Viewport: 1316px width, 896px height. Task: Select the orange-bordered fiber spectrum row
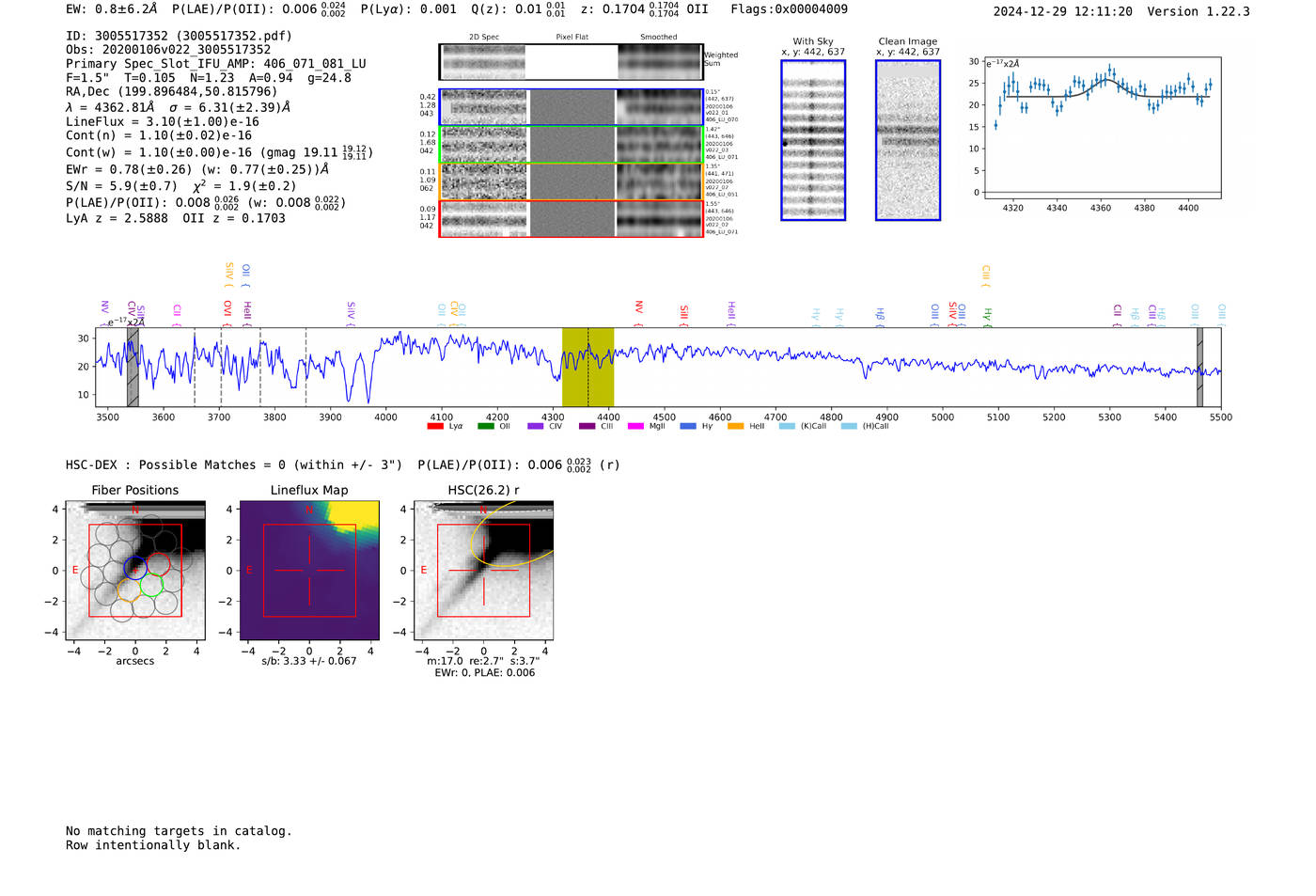pyautogui.click(x=571, y=181)
